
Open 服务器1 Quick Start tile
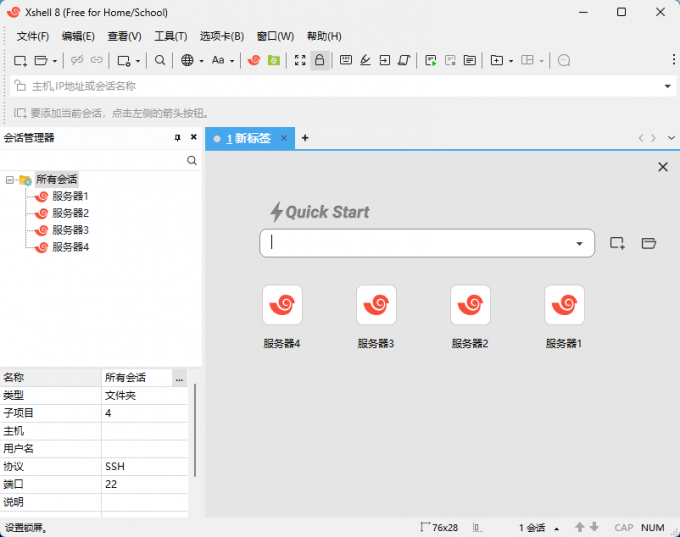click(x=564, y=305)
